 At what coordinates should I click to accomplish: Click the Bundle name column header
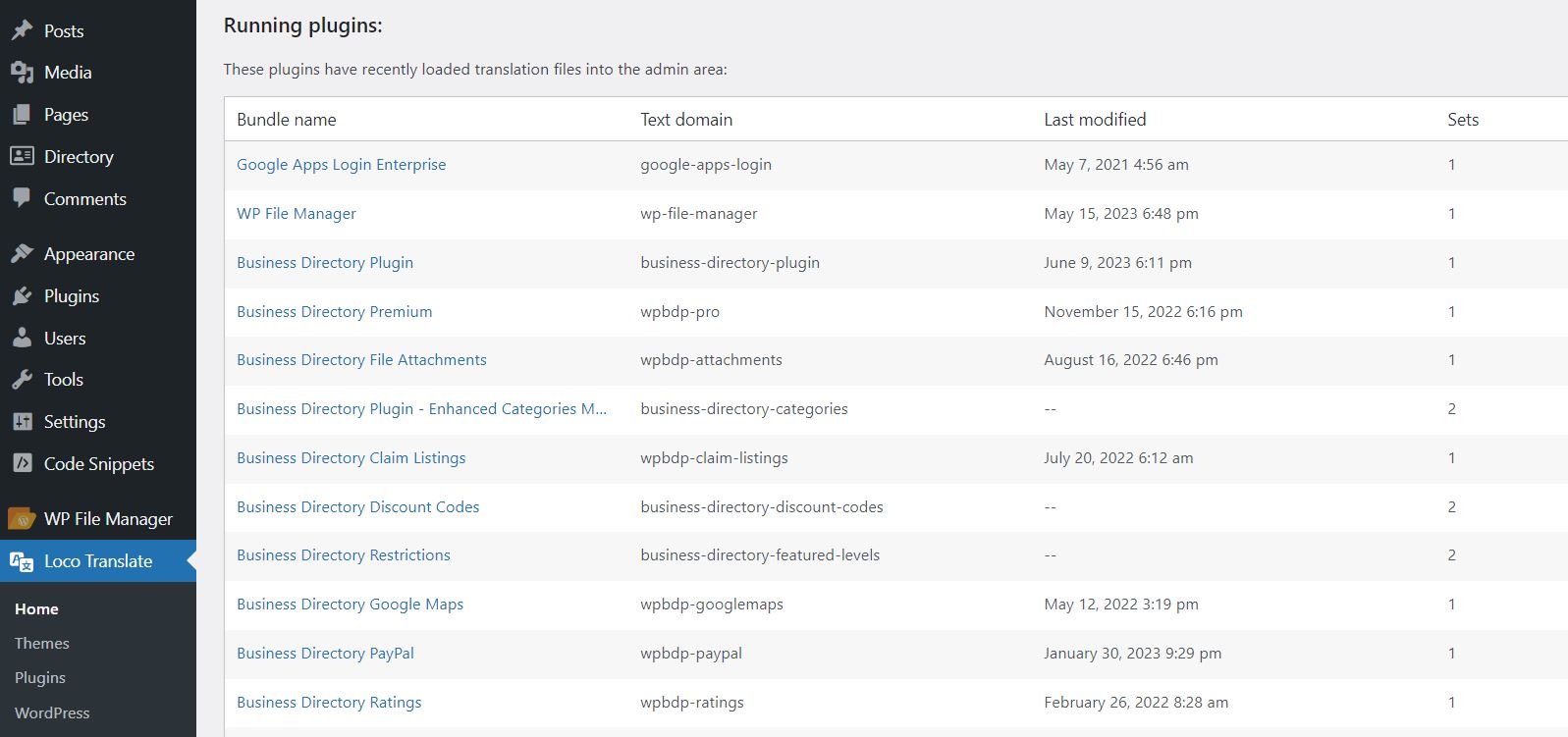[287, 120]
